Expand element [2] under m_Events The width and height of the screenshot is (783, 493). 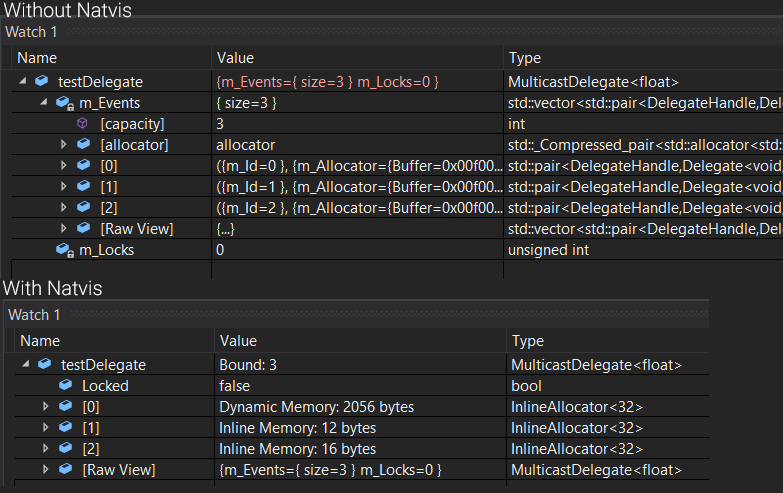[63, 207]
